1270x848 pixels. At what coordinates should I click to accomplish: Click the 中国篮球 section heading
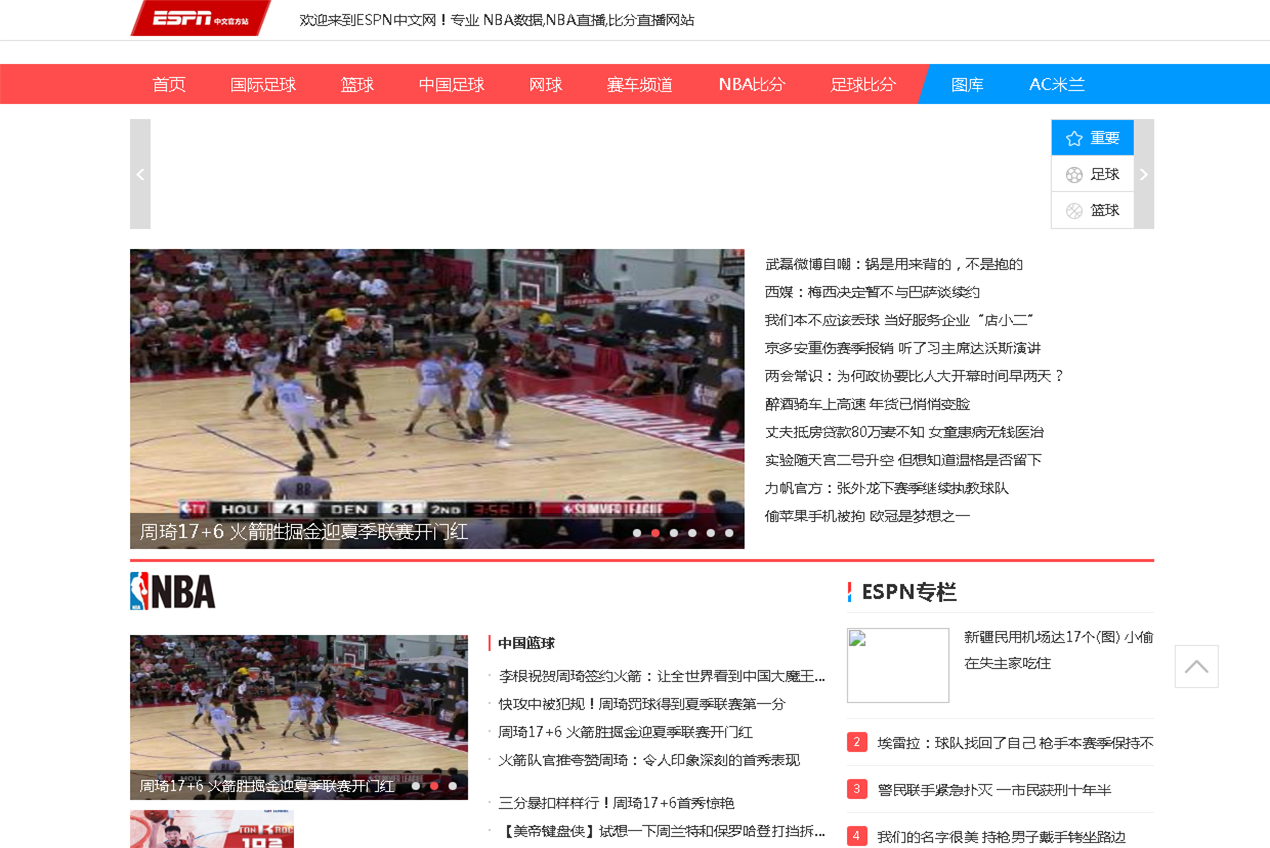pyautogui.click(x=526, y=643)
